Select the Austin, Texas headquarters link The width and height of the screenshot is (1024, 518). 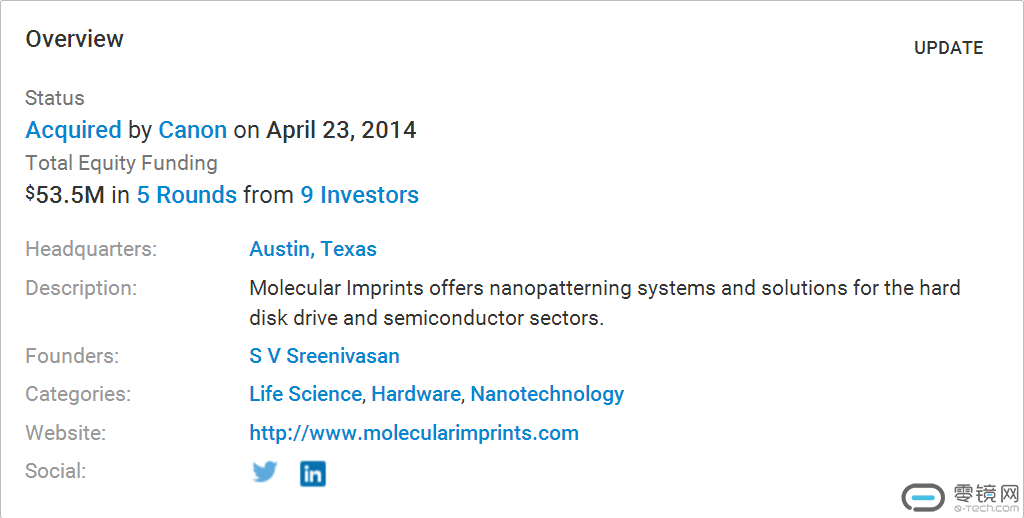coord(313,249)
